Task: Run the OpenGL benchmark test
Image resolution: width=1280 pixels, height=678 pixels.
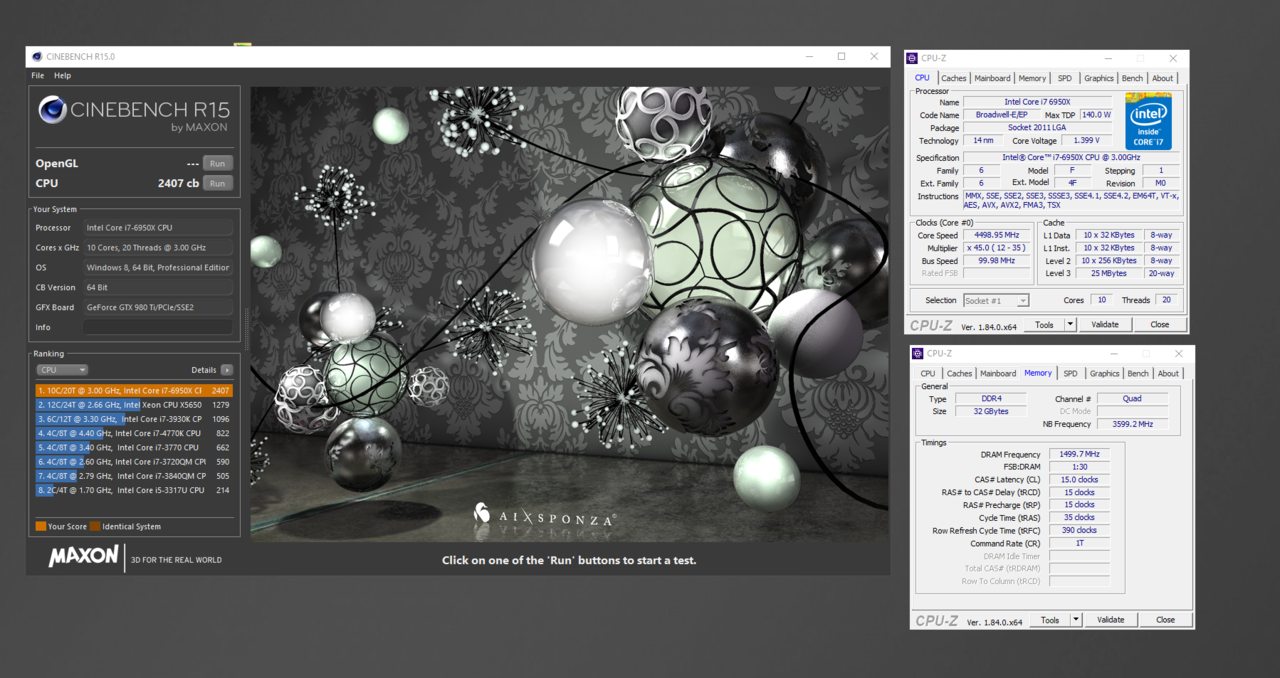Action: pos(218,163)
